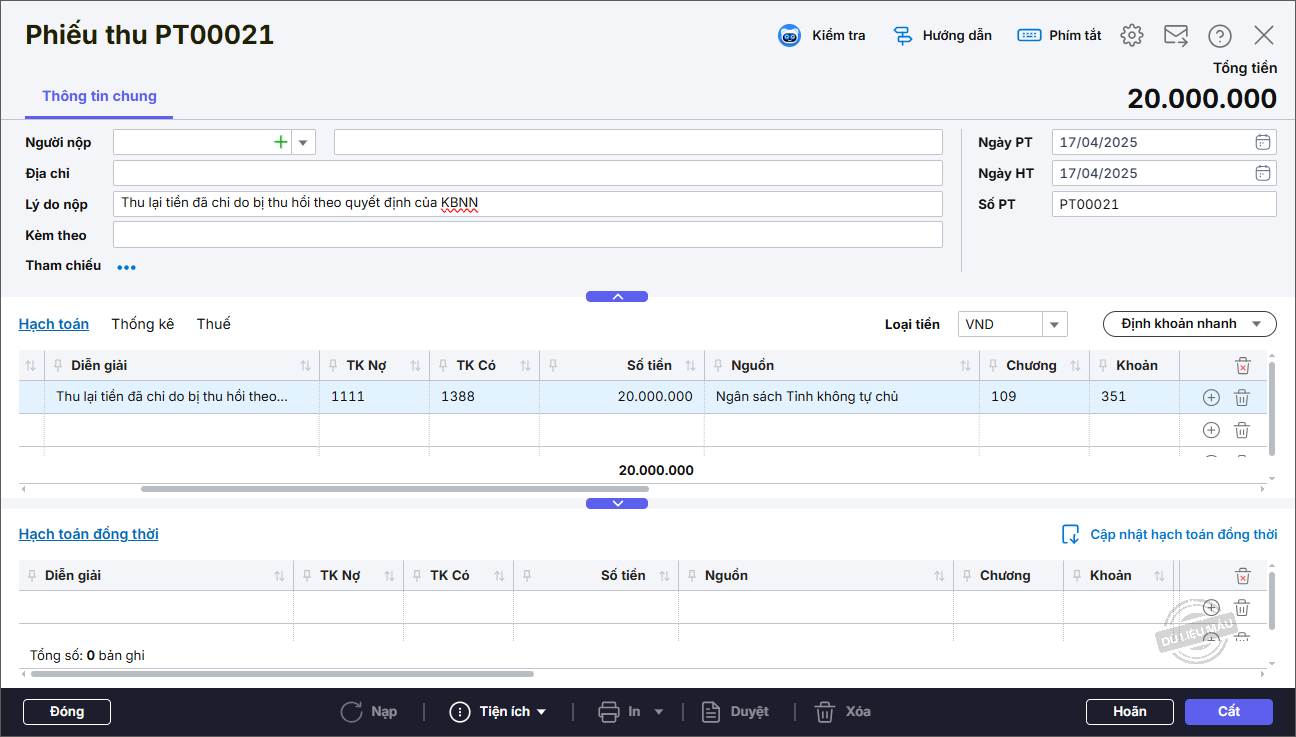The height and width of the screenshot is (737, 1296).
Task: Expand the Người nộp dropdown arrow
Action: pos(303,142)
